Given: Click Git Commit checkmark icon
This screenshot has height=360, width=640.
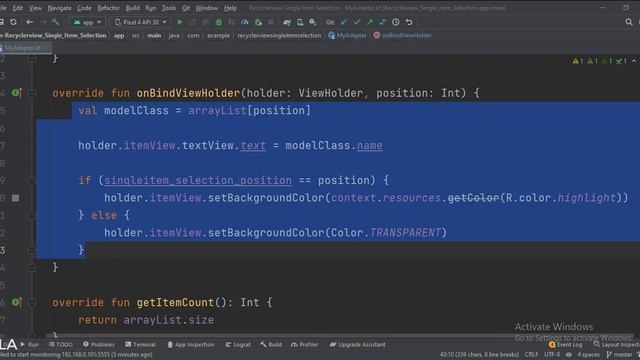Looking at the screenshot, I should coord(357,22).
